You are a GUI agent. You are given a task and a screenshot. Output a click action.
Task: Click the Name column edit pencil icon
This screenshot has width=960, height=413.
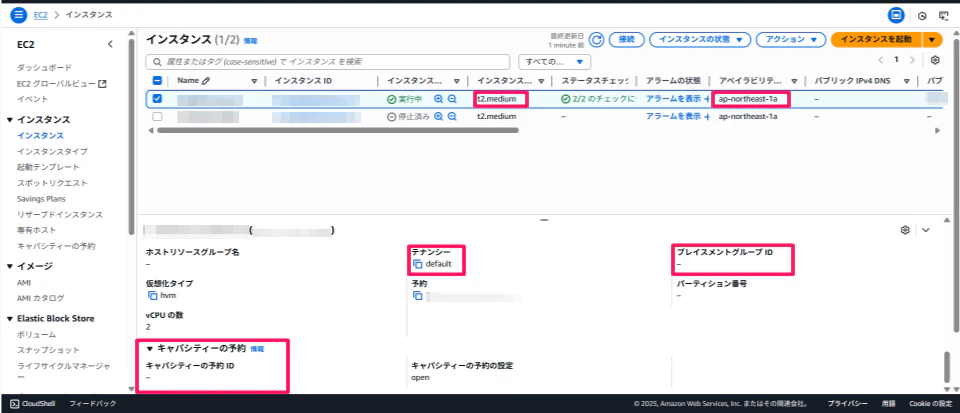[206, 81]
